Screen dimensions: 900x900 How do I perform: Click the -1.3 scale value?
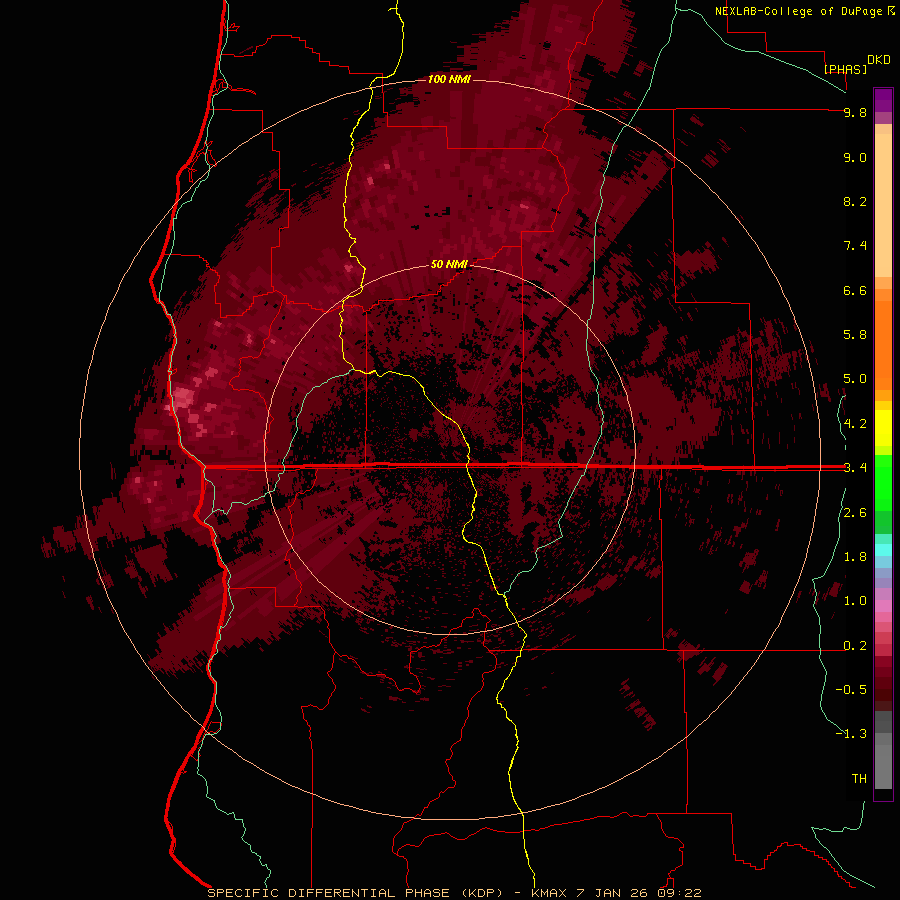coord(851,734)
